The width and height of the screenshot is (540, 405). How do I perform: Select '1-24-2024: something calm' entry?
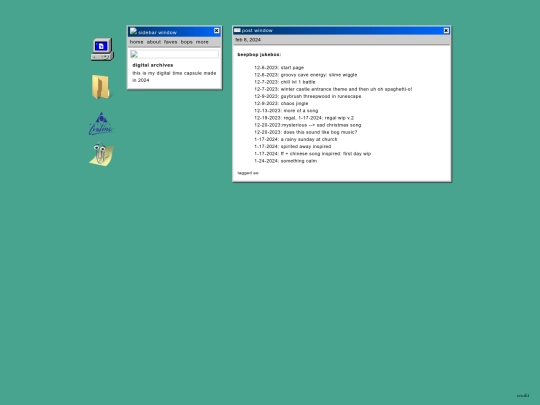[285, 161]
